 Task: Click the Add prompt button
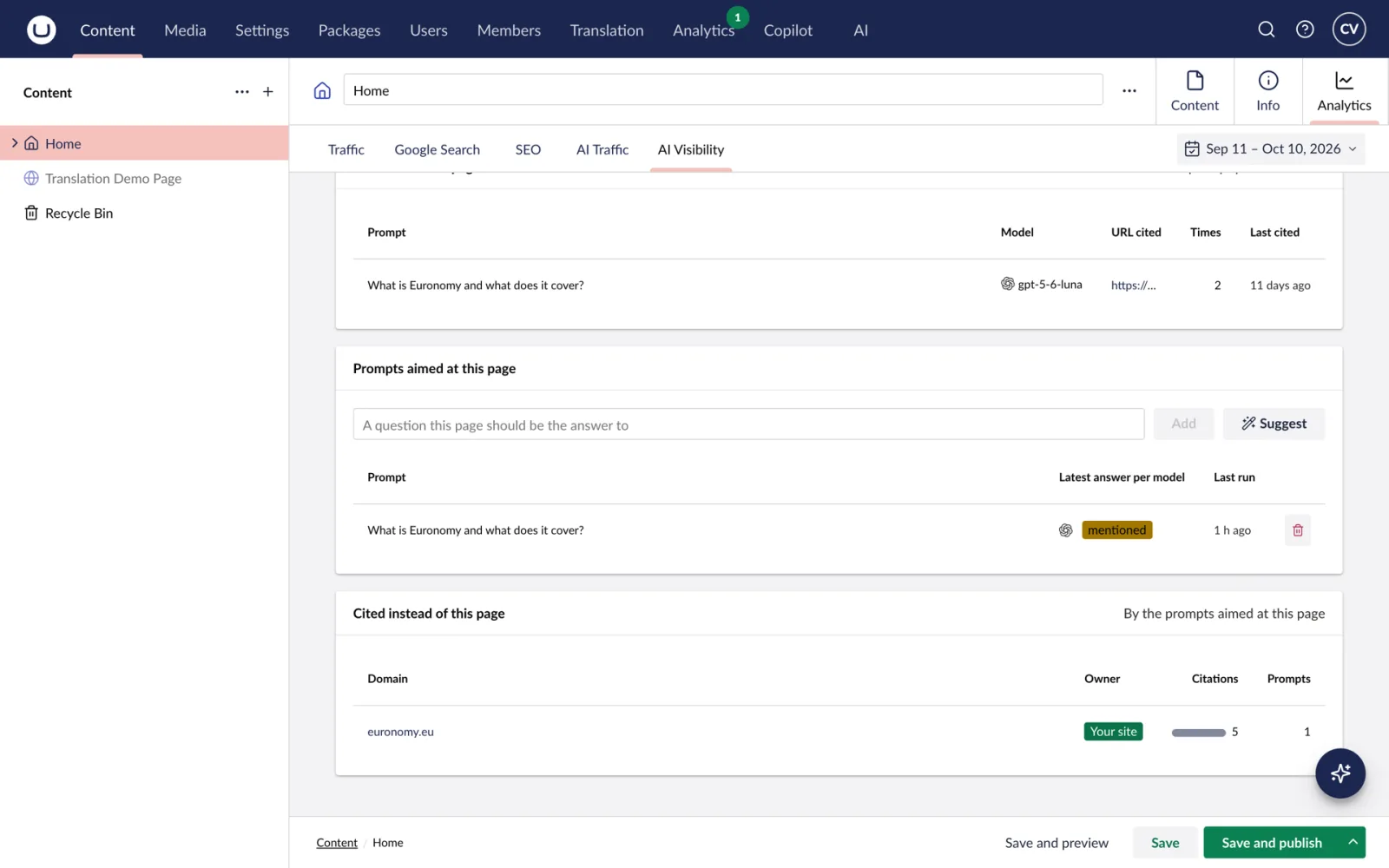1183,424
